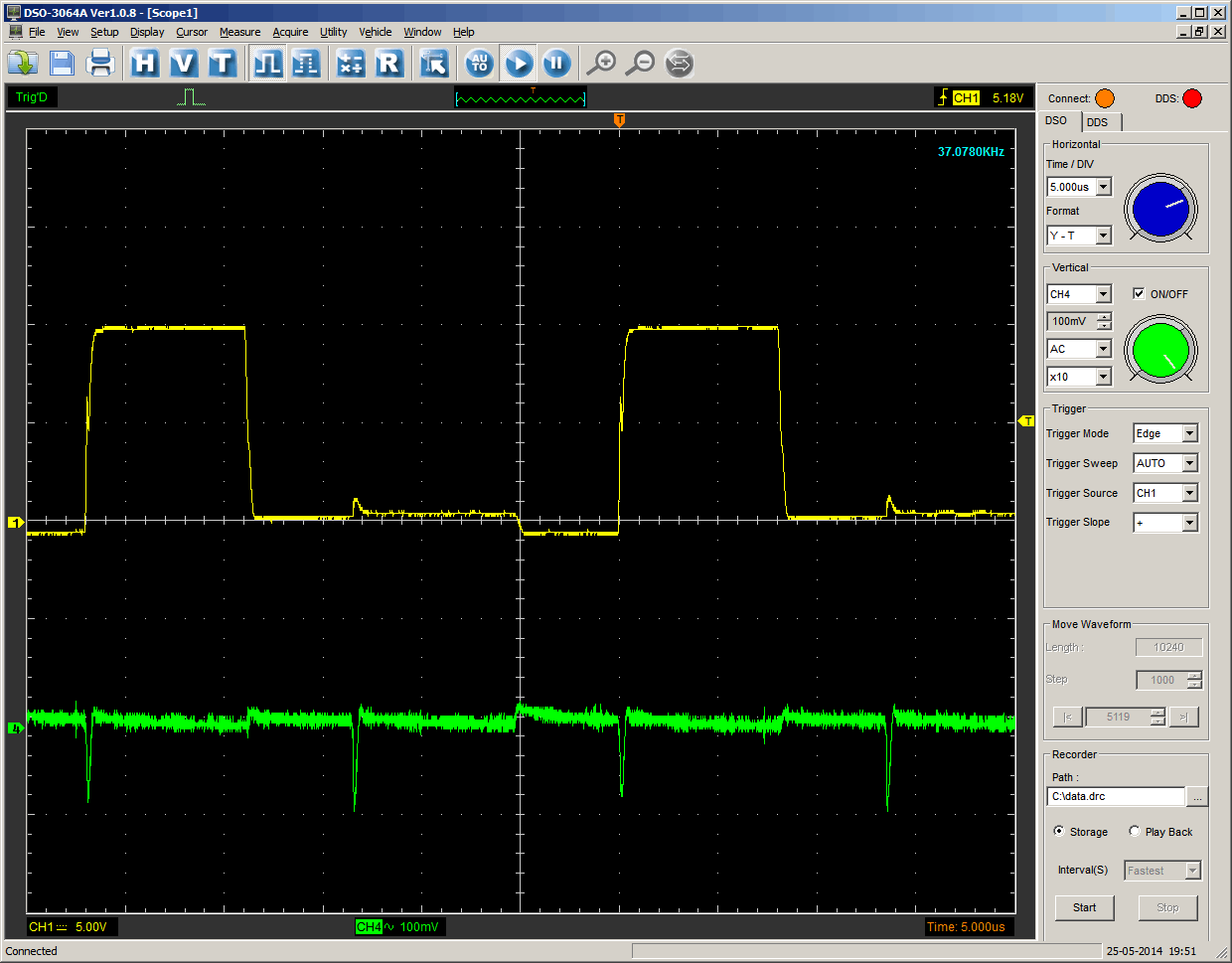
Task: Open the Measure menu
Action: [x=239, y=32]
